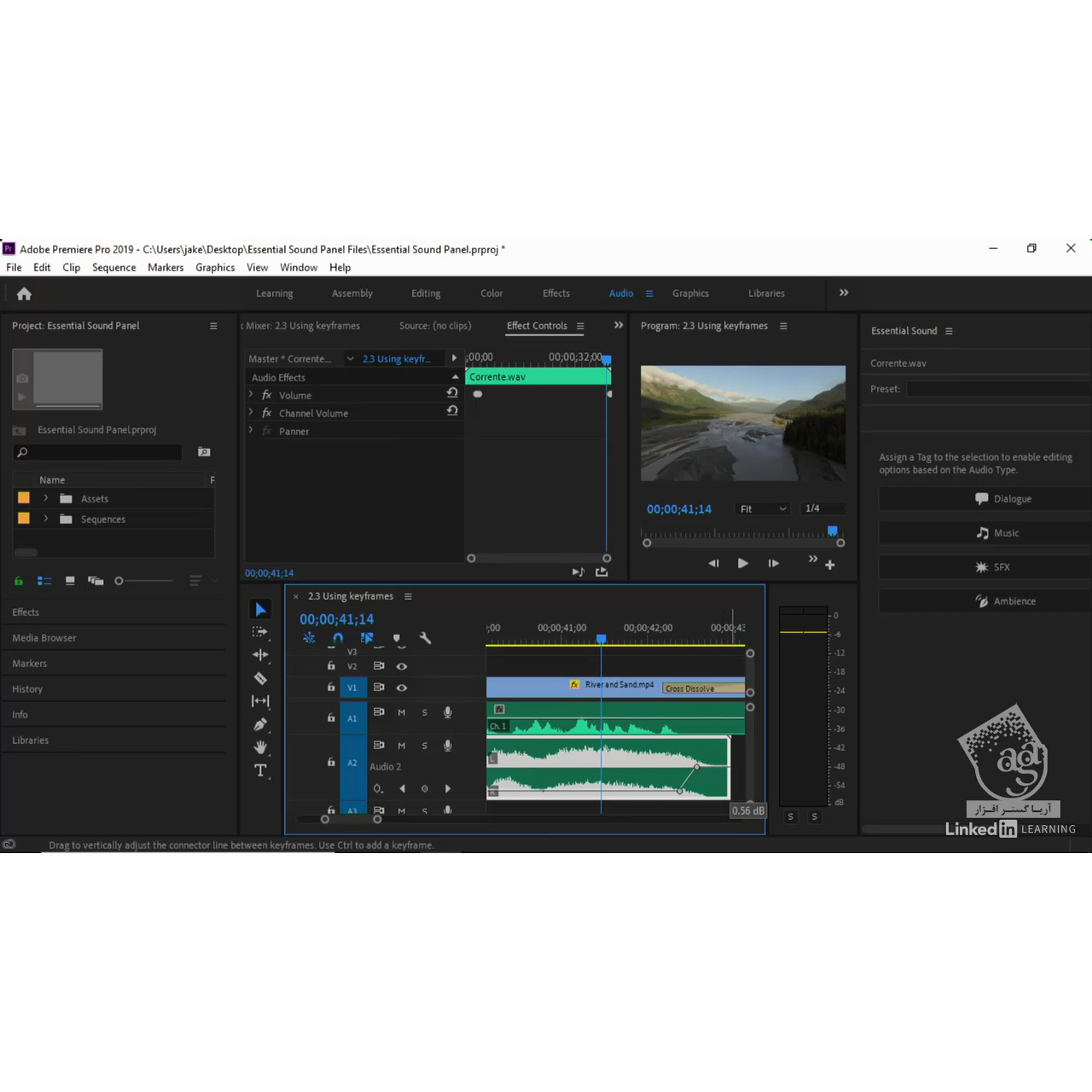Select the Track Select Forward tool
The image size is (1092, 1092).
(260, 632)
